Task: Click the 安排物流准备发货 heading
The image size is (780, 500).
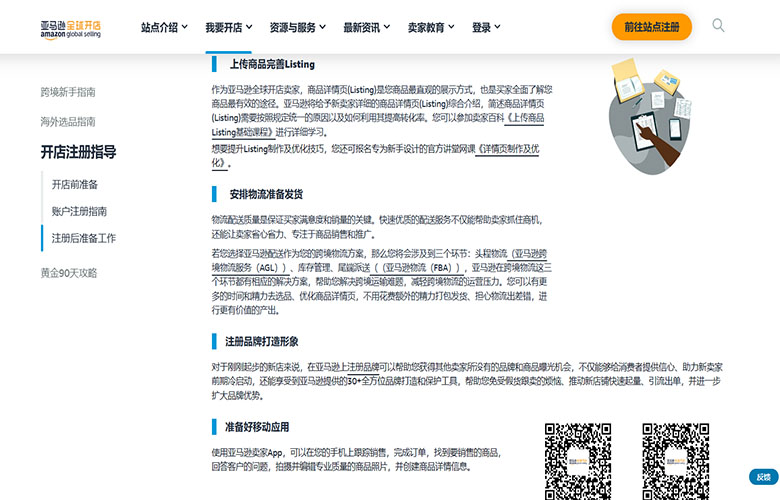Action: pyautogui.click(x=266, y=194)
